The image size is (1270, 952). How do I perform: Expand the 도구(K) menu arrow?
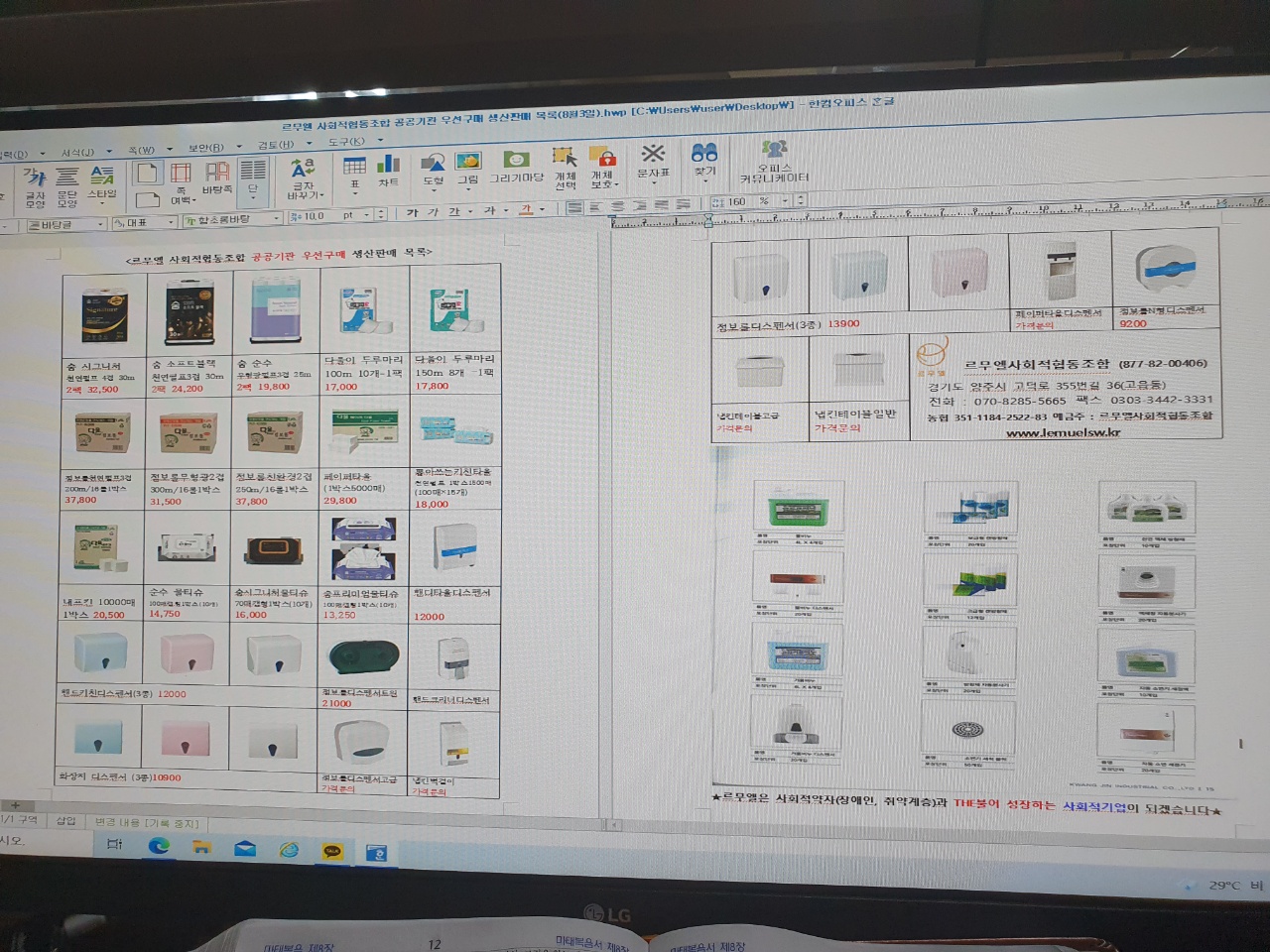[x=379, y=141]
